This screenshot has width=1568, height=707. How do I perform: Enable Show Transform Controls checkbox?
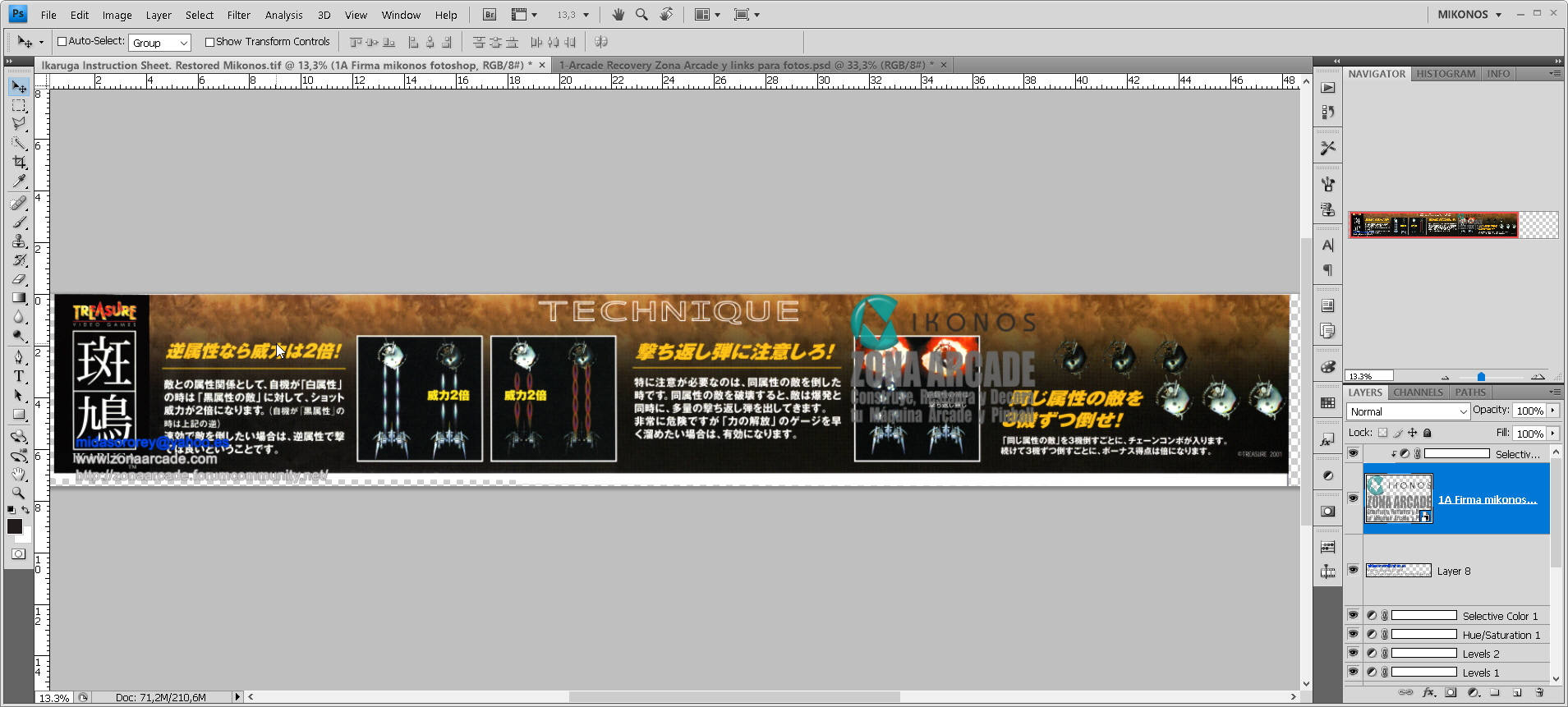(x=209, y=42)
